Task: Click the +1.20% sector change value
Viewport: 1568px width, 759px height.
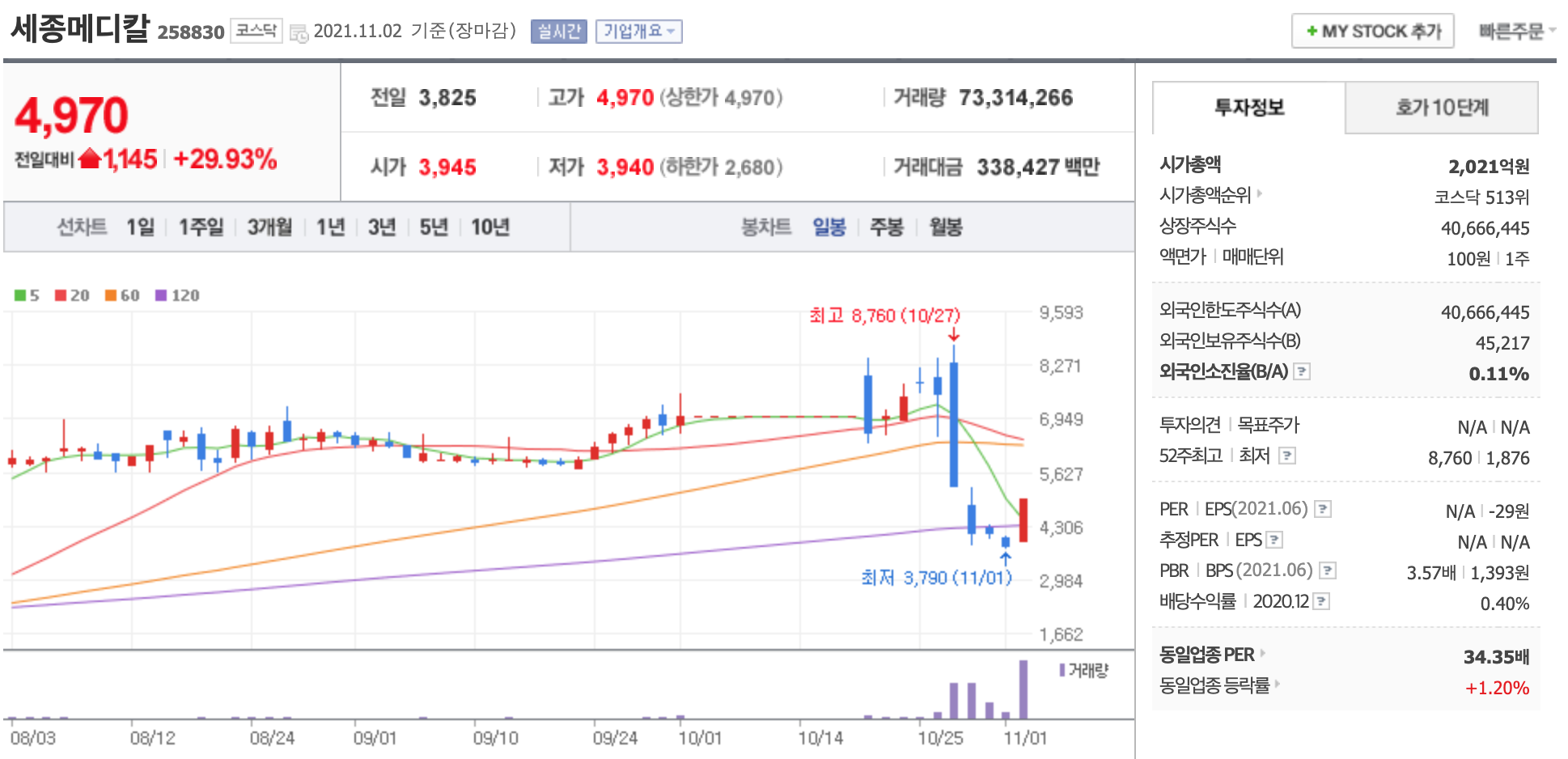Action: [x=1497, y=688]
